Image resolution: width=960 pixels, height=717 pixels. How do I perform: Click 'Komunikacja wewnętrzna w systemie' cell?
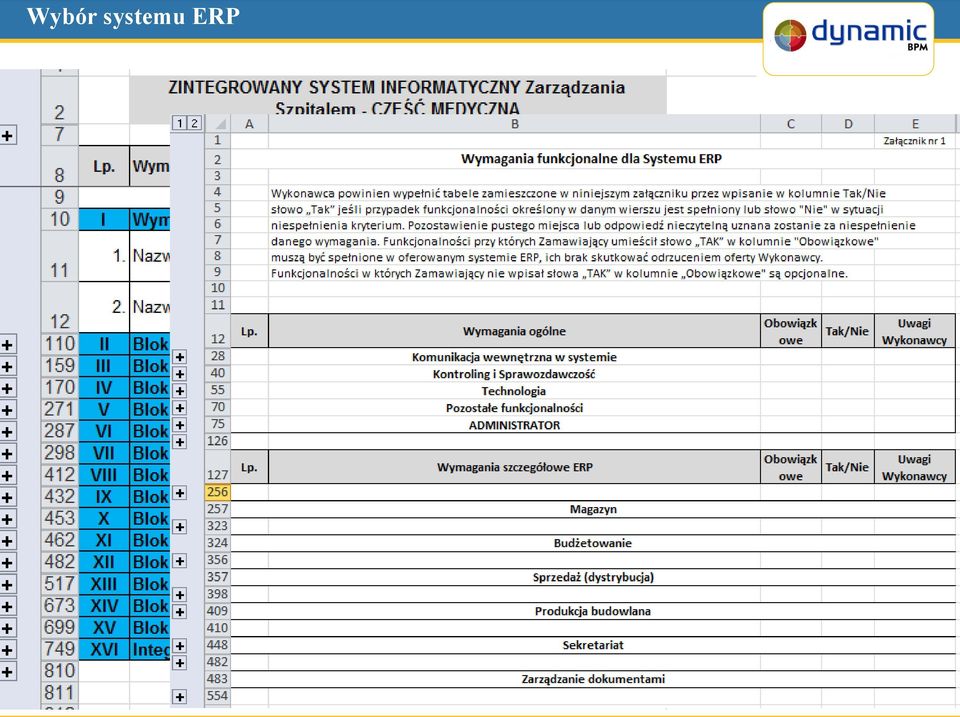pos(514,357)
